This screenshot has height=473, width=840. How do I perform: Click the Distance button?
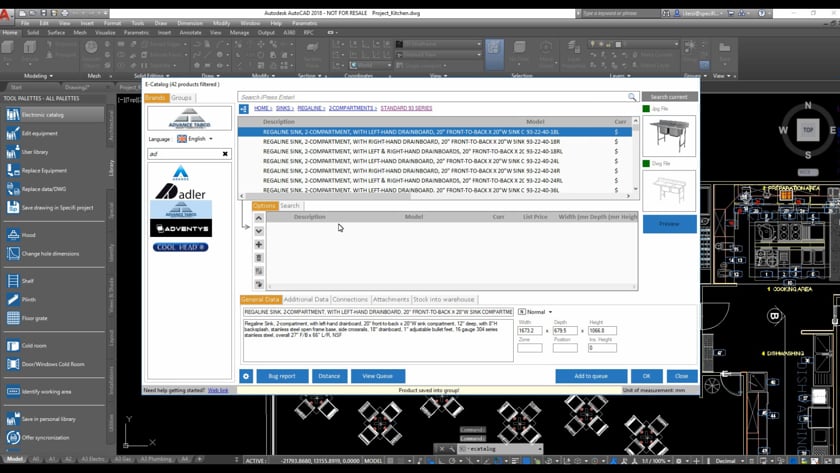[x=329, y=376]
